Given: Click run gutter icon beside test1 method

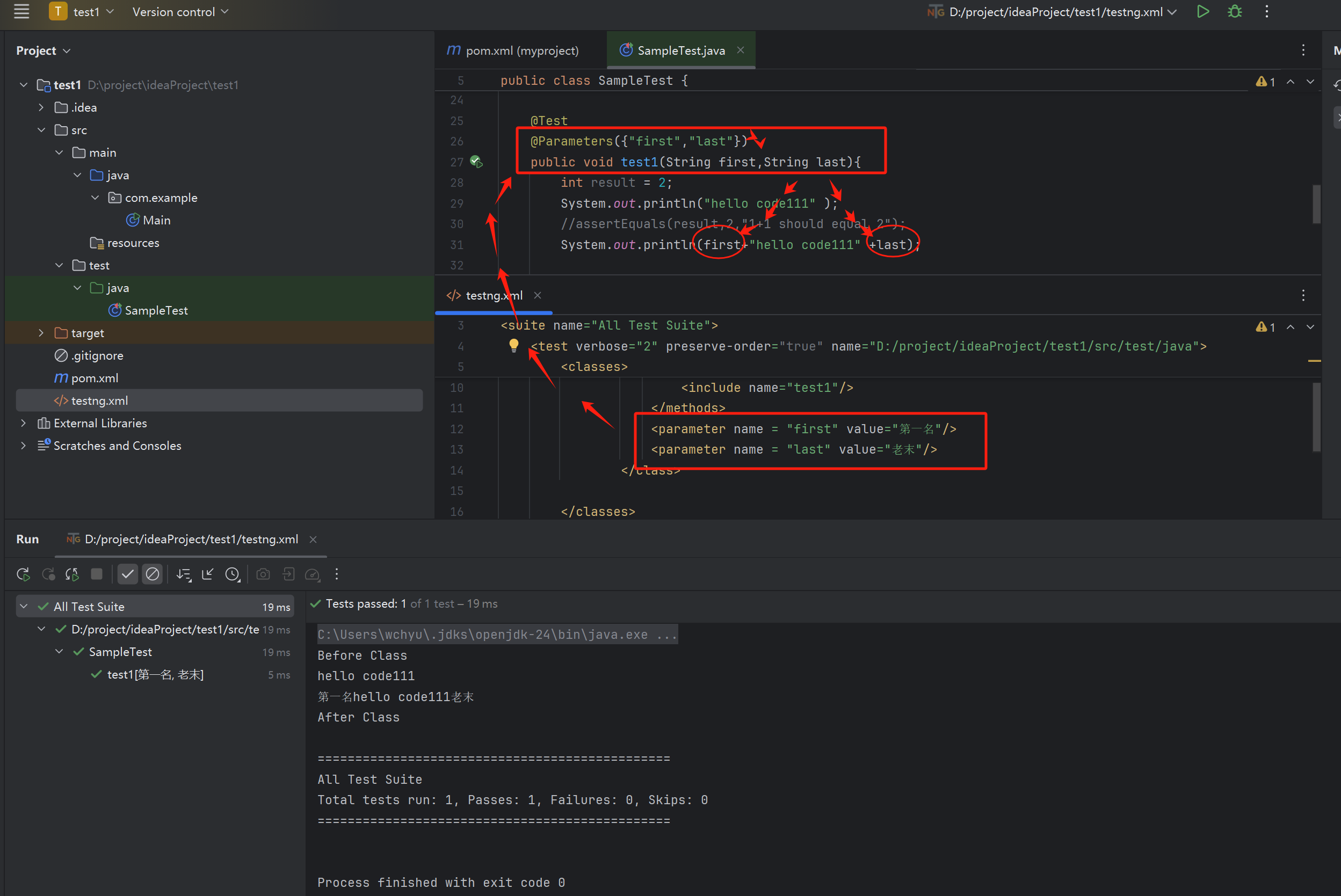Looking at the screenshot, I should pos(476,162).
